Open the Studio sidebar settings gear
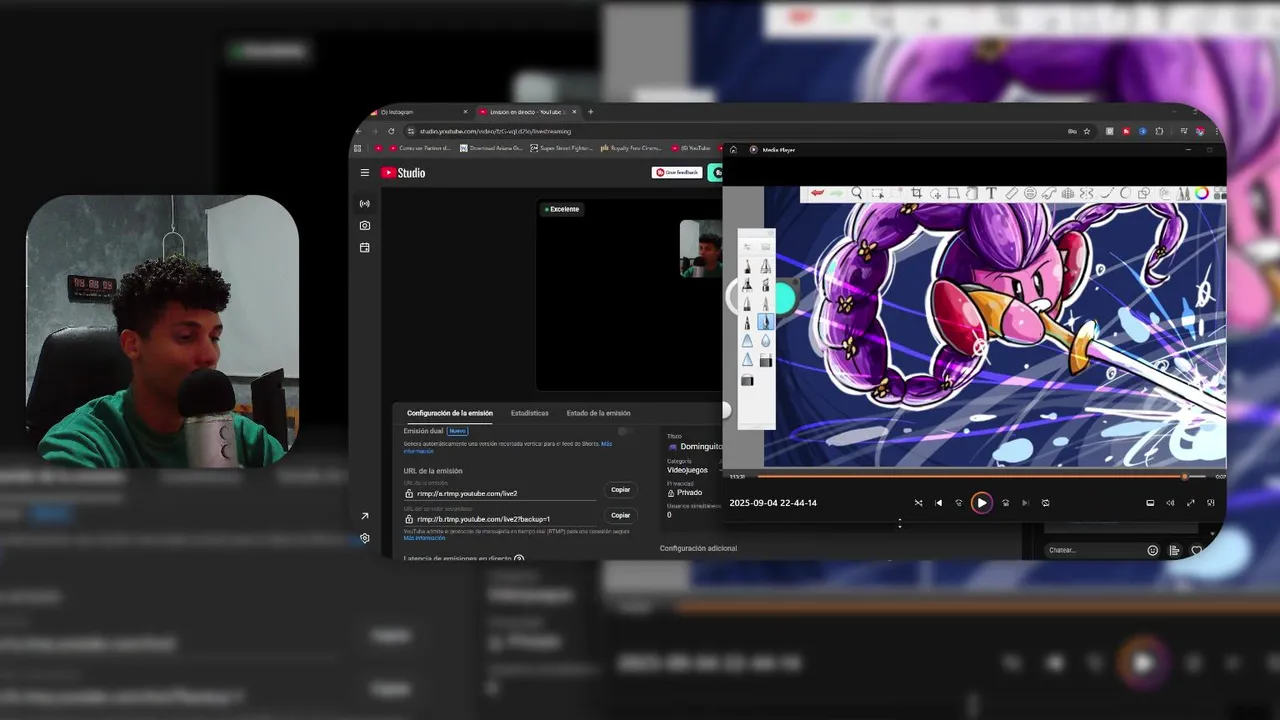Image resolution: width=1280 pixels, height=720 pixels. 365,538
